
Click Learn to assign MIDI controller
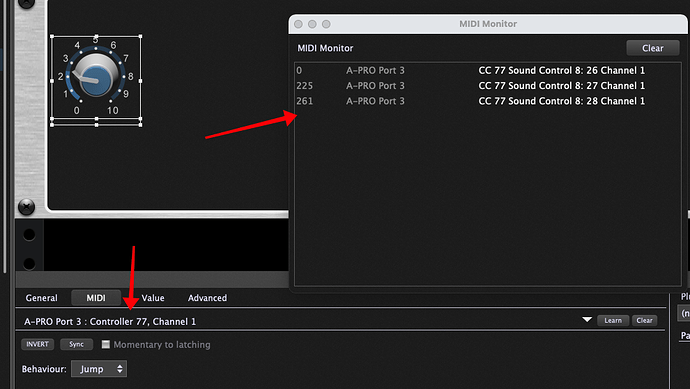pos(613,320)
